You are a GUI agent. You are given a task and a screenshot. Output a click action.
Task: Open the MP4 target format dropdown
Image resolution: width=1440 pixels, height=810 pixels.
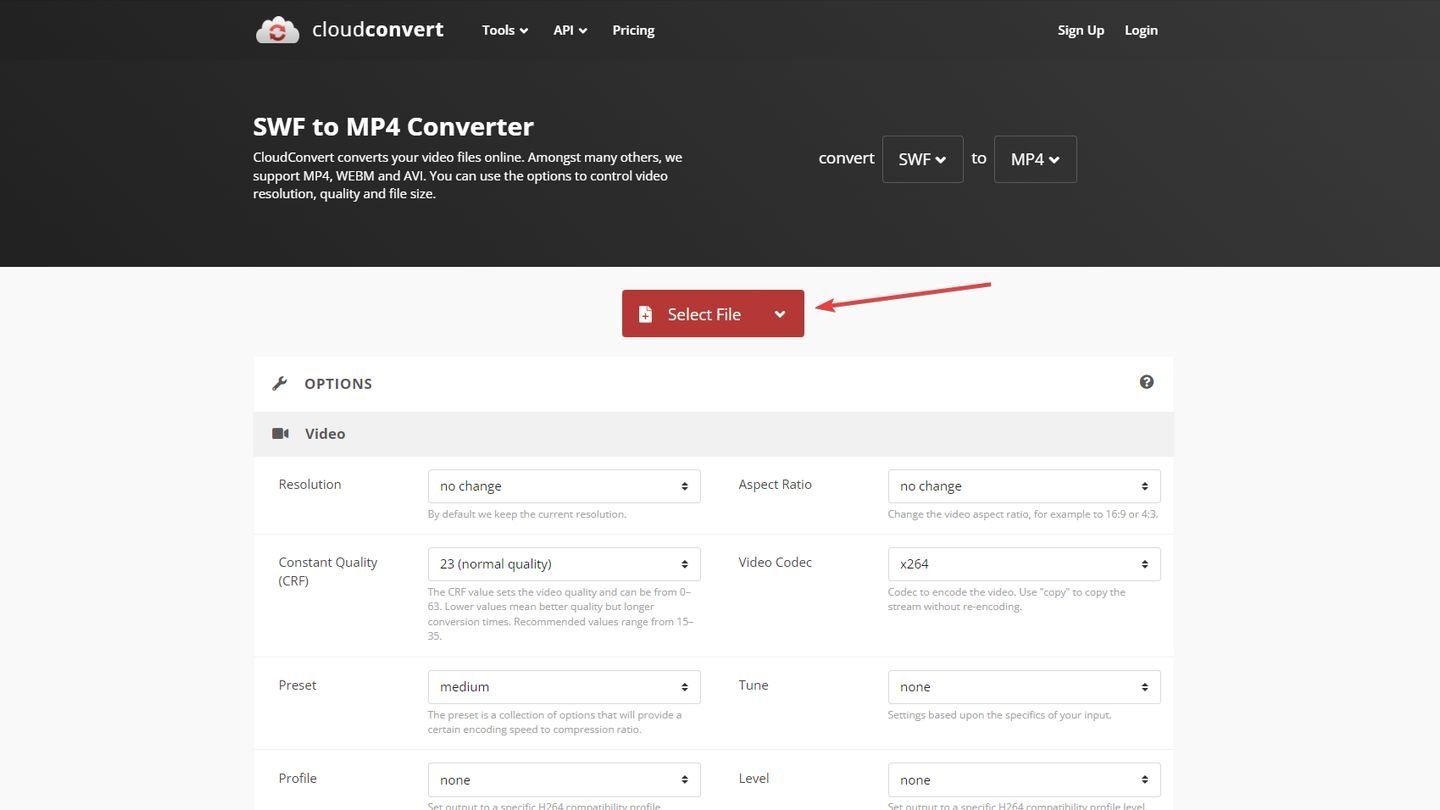coord(1035,159)
